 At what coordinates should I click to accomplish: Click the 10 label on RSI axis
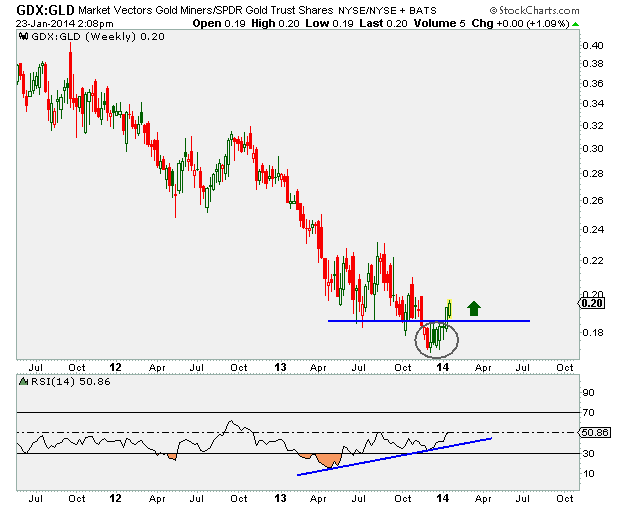pos(588,474)
